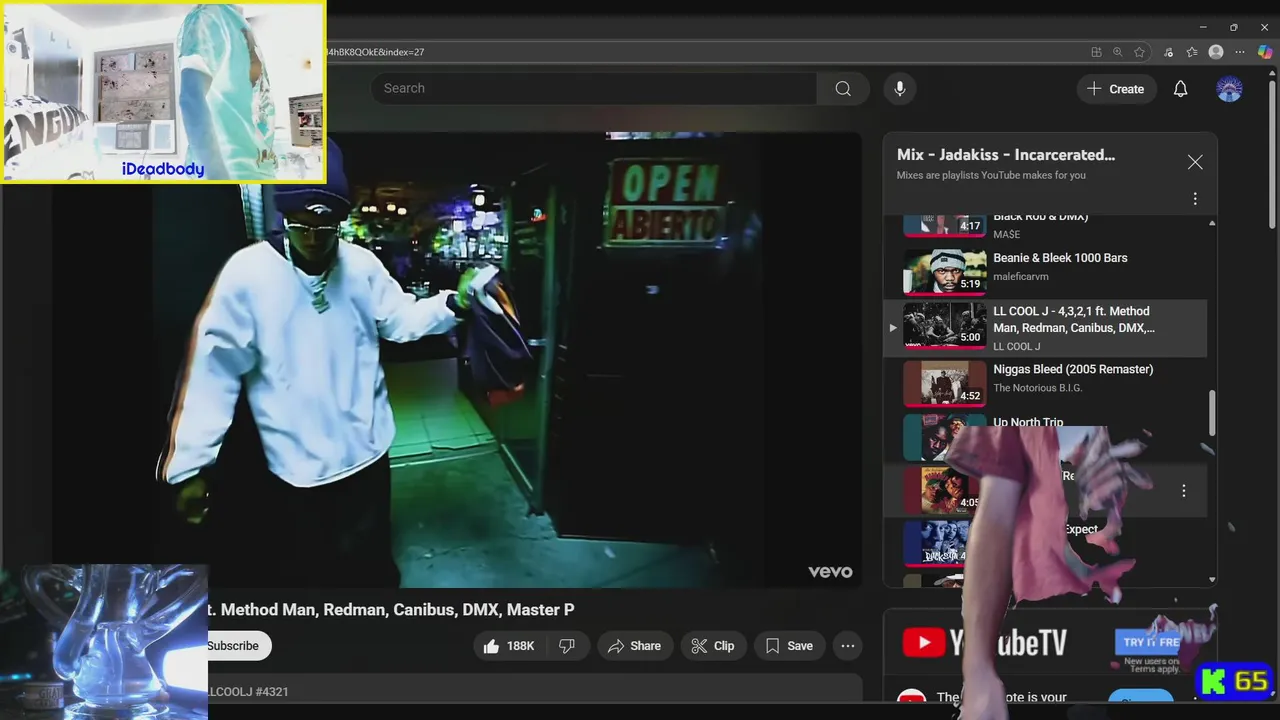Activate voice search microphone icon

click(900, 88)
